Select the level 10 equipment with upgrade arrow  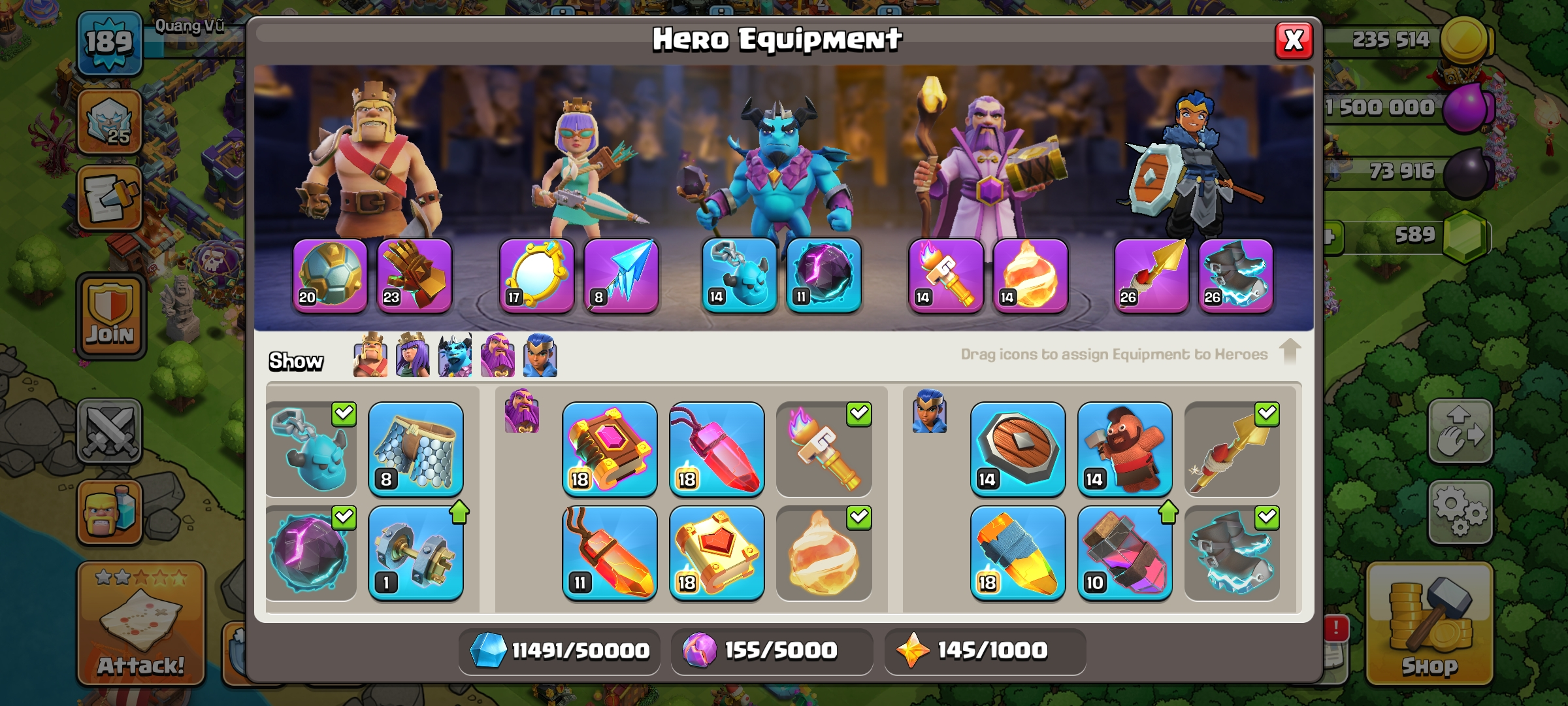click(x=1125, y=553)
